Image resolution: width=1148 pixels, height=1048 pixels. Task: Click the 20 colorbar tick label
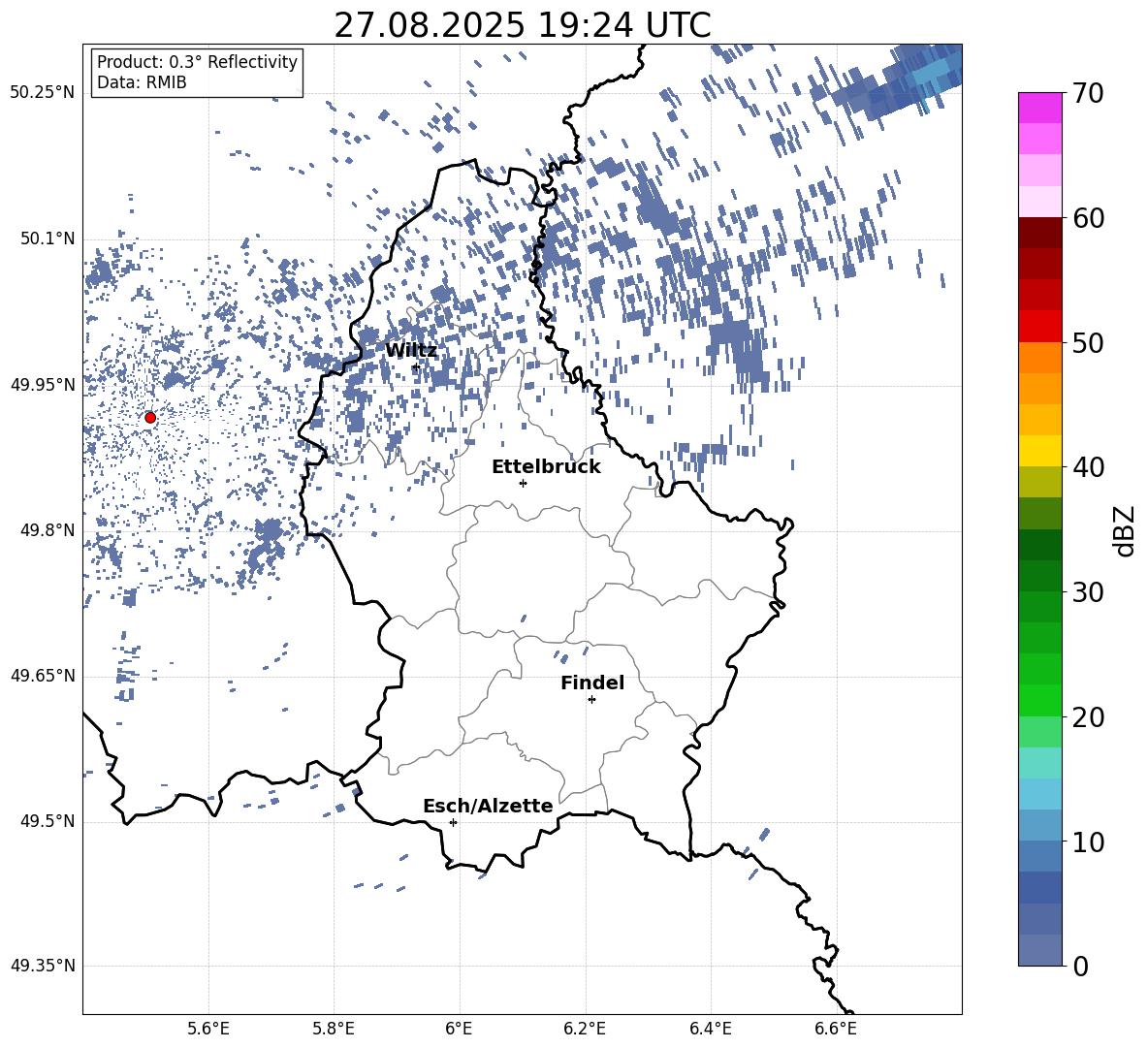(1088, 716)
